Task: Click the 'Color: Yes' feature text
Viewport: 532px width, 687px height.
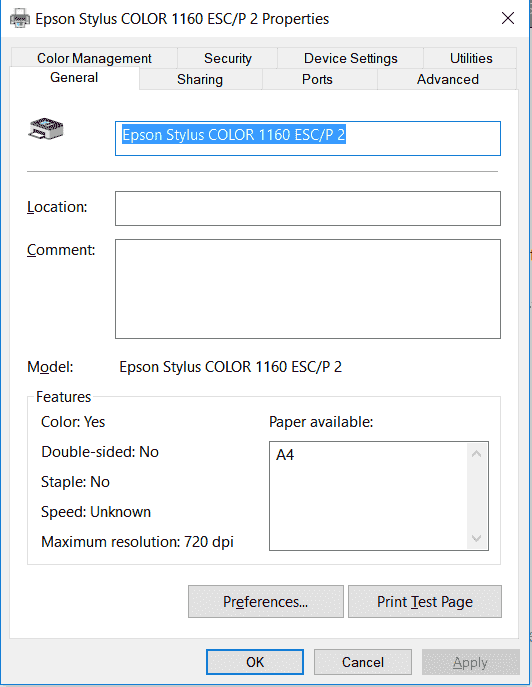Action: (73, 422)
